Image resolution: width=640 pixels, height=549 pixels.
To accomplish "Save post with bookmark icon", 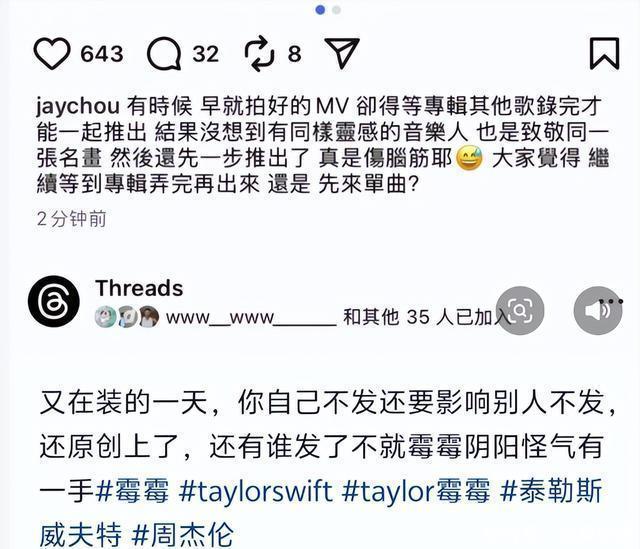I will (x=604, y=53).
